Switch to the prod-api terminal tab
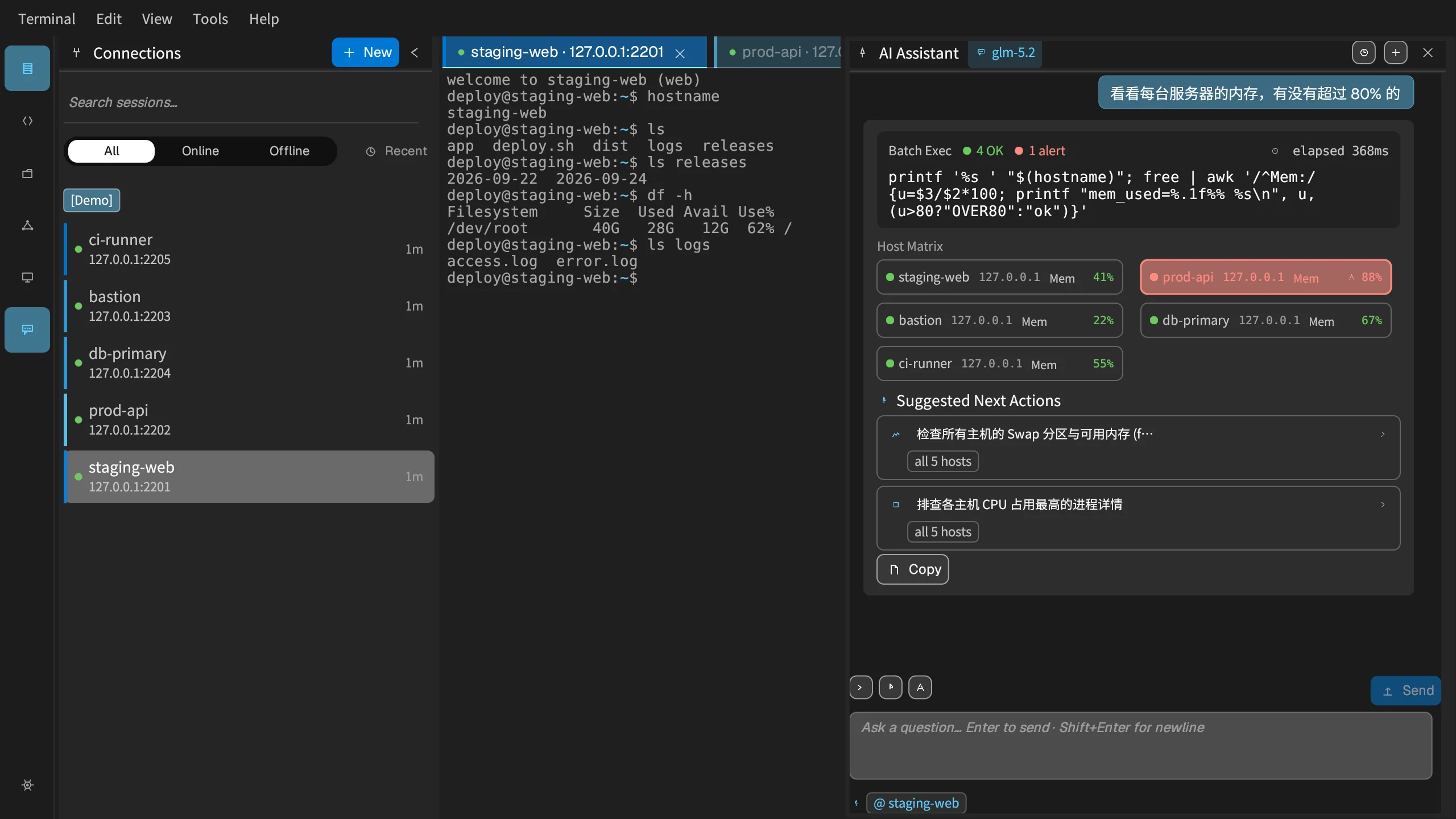The height and width of the screenshot is (819, 1456). coord(778,52)
